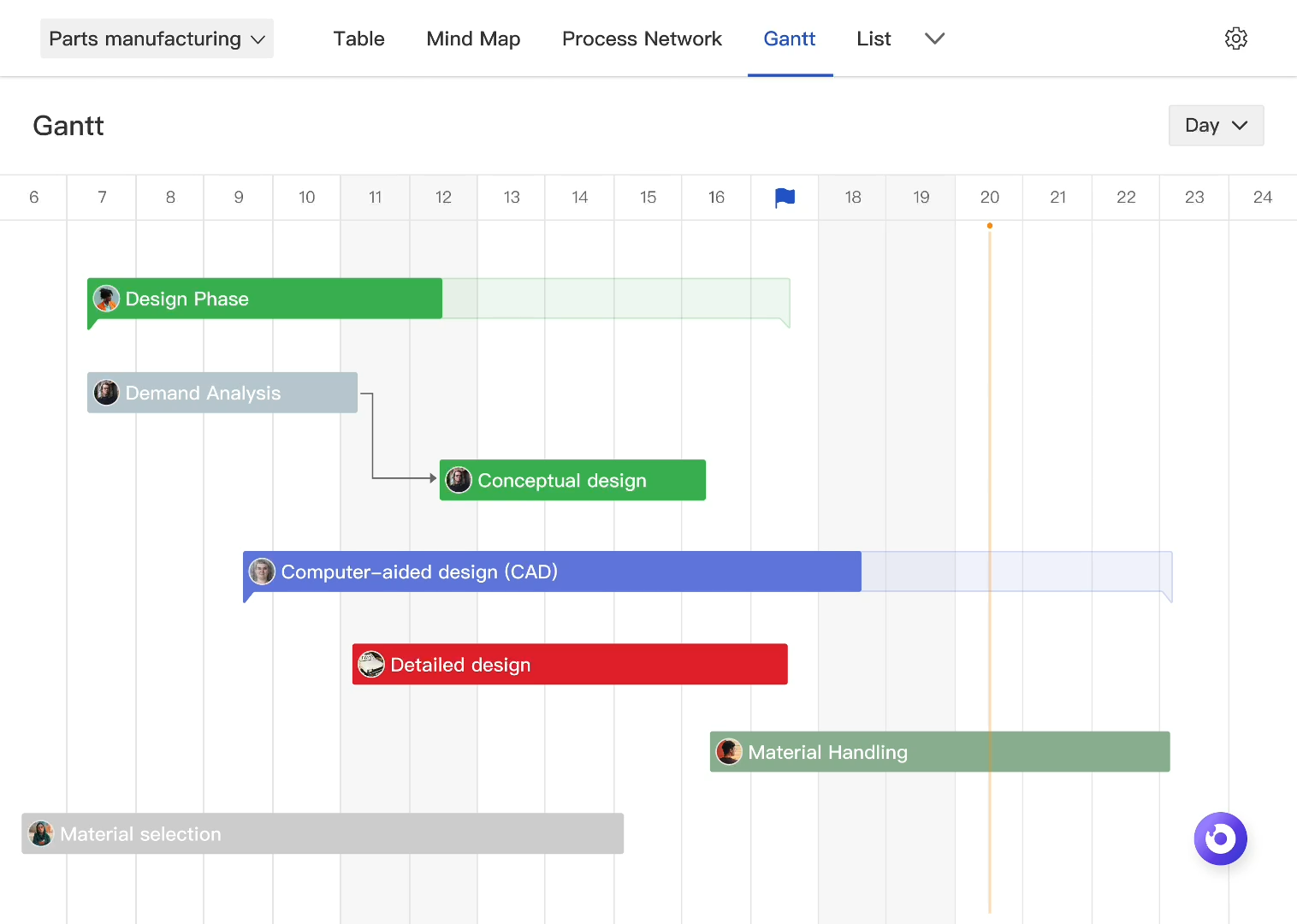Switch to the Mind Map tab
This screenshot has height=924, width=1297.
click(473, 38)
